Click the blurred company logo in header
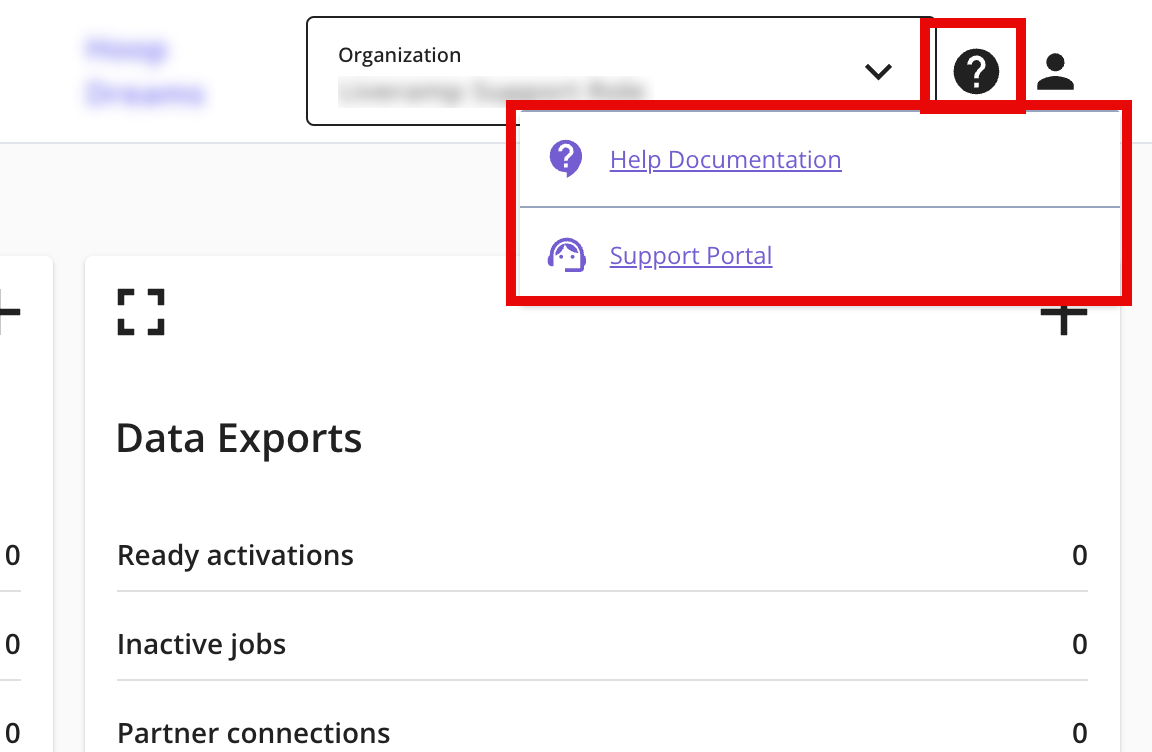The width and height of the screenshot is (1152, 752). pyautogui.click(x=145, y=71)
